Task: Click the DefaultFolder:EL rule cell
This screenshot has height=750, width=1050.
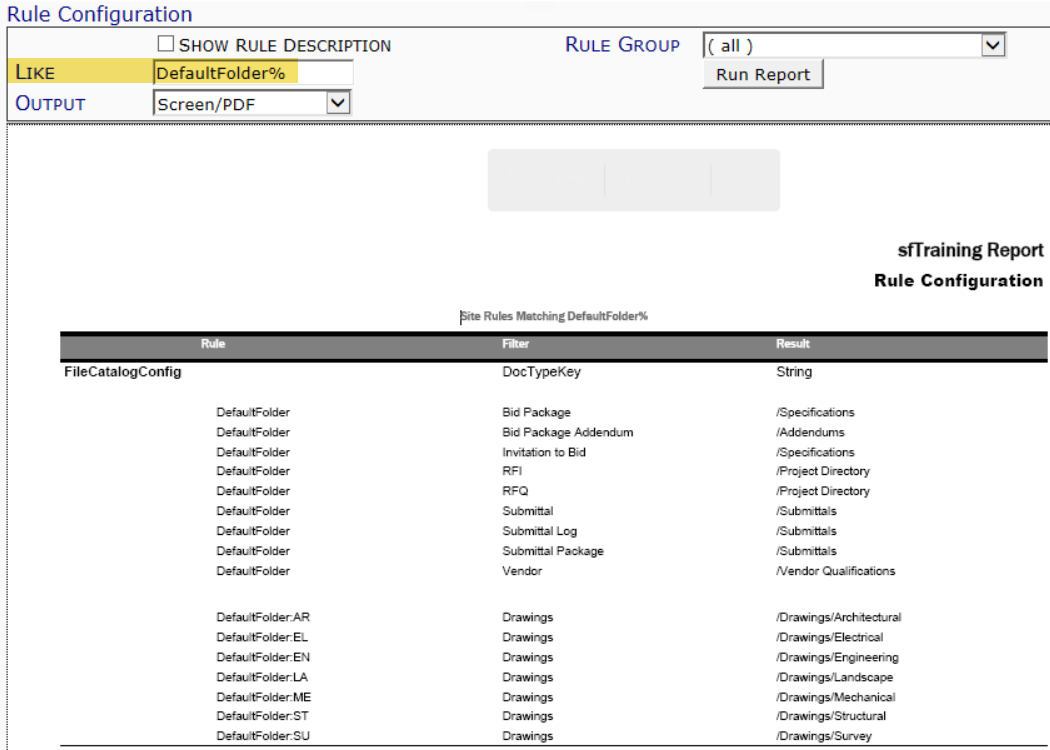Action: point(262,638)
